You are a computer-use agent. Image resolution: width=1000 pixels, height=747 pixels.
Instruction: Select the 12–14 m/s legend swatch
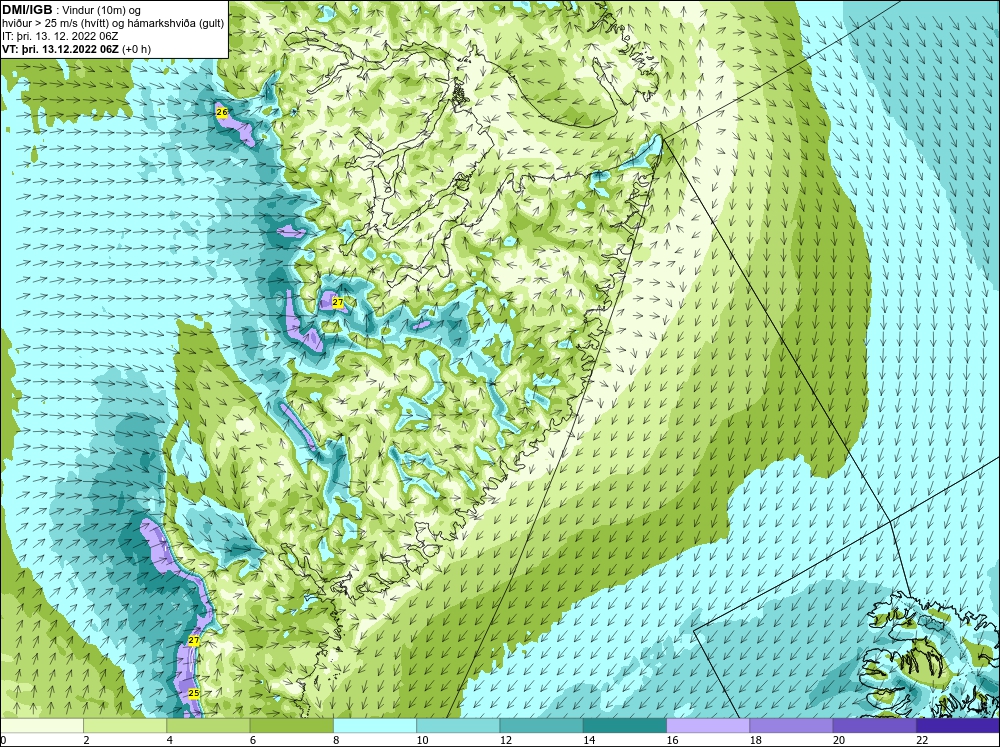[x=541, y=726]
